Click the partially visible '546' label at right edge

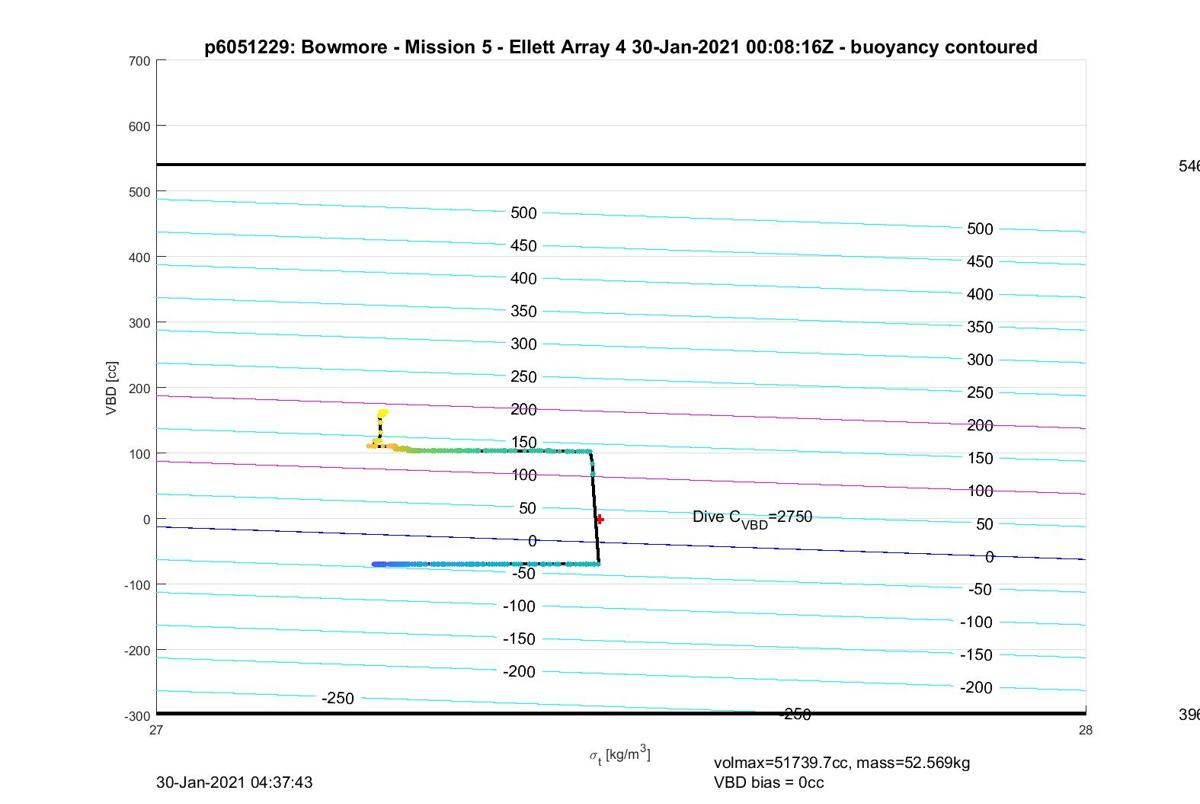(x=1189, y=166)
